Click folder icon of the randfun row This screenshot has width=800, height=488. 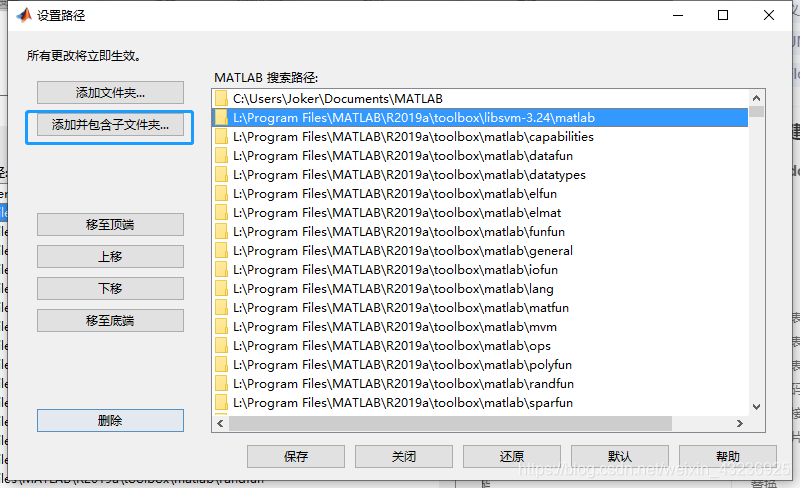[221, 384]
